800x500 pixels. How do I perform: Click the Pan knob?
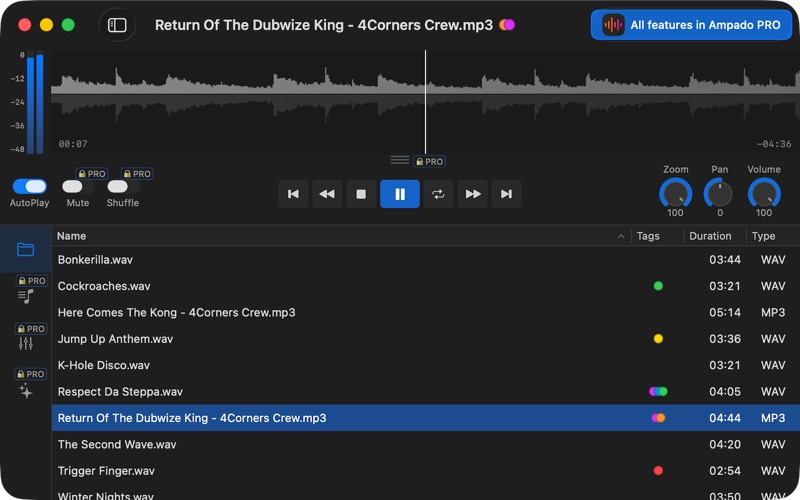tap(719, 194)
